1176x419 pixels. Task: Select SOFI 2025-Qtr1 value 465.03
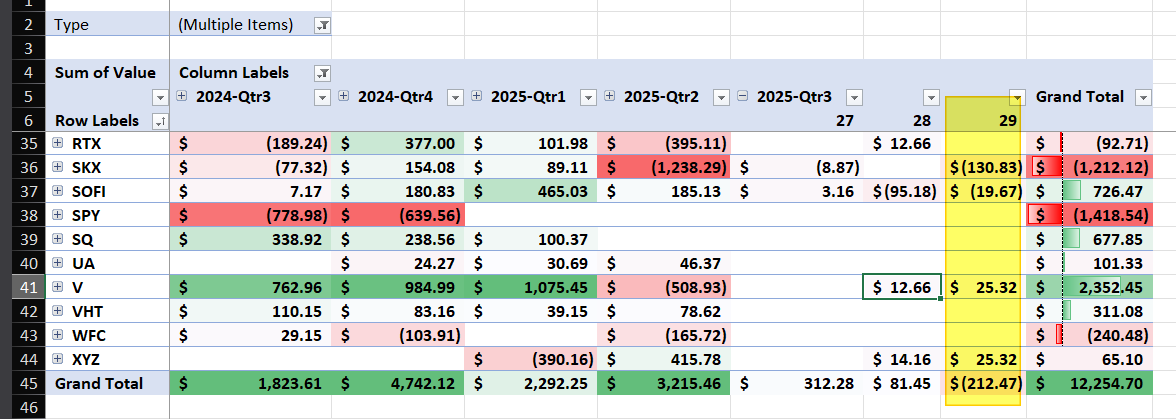point(530,192)
